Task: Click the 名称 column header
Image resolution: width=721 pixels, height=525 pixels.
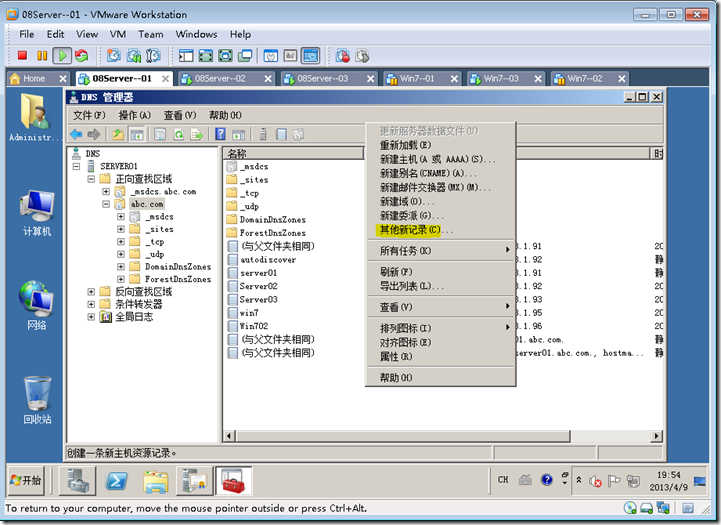Action: point(293,154)
